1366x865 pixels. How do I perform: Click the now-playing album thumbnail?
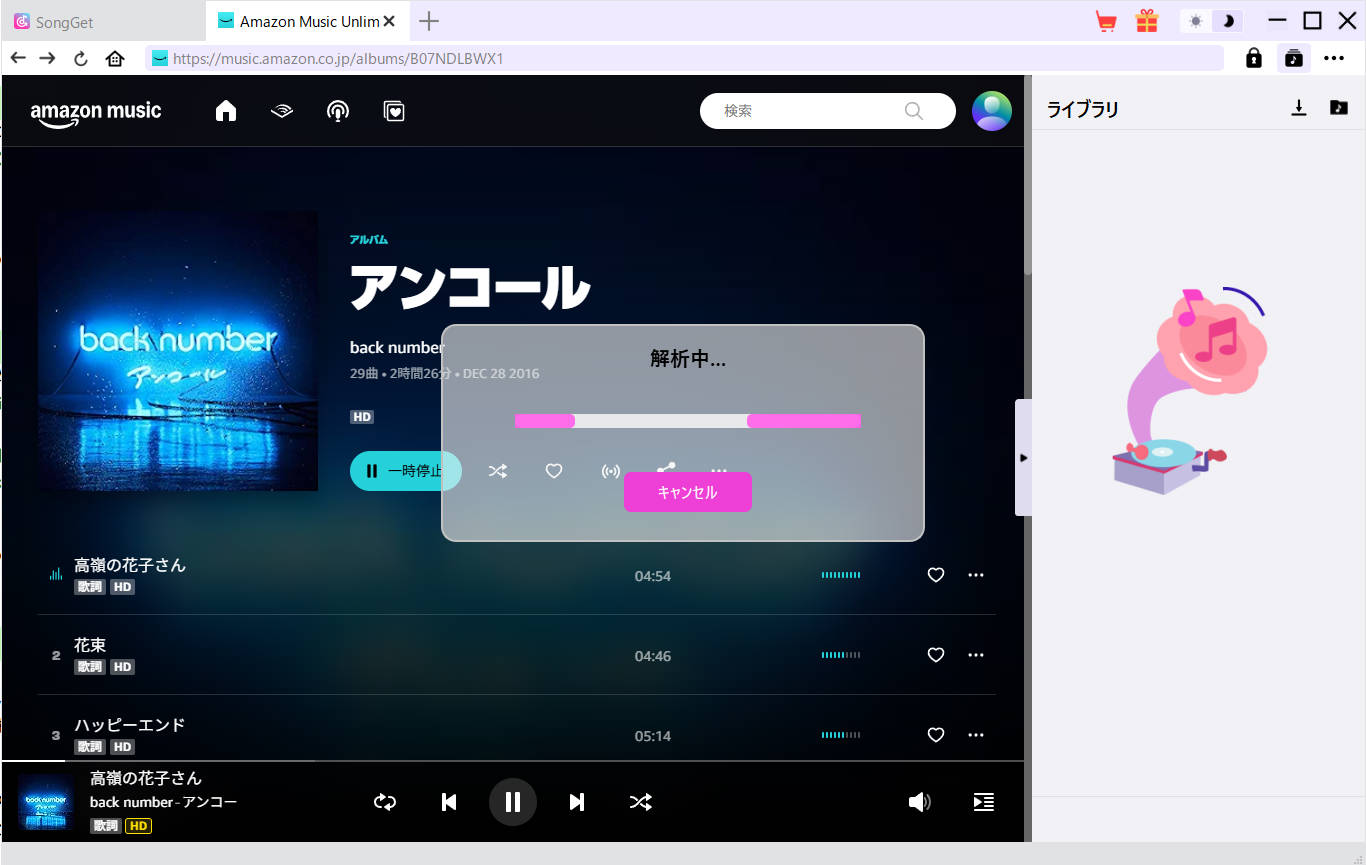coord(46,802)
